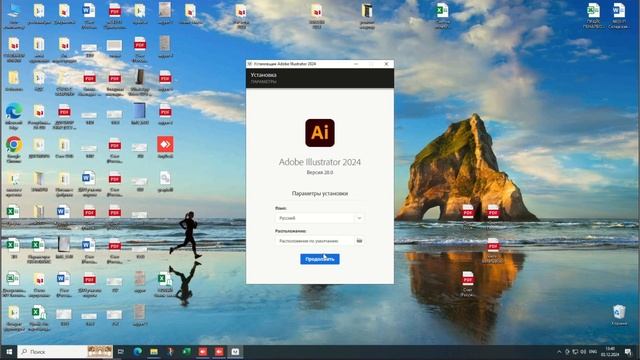Click the network icon in the system tray
This screenshot has height=360, width=640.
coord(575,352)
